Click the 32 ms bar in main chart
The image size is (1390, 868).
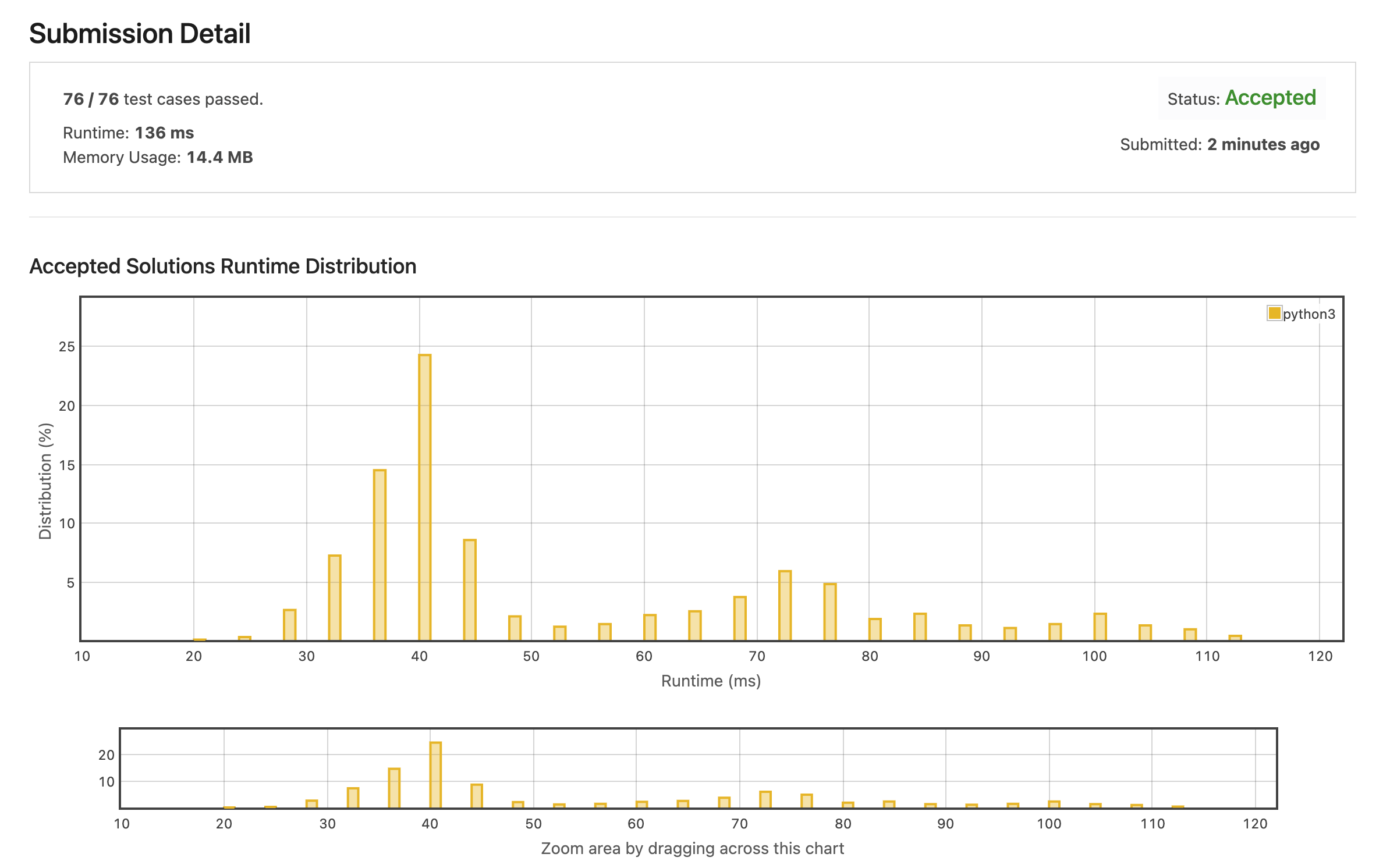335,597
